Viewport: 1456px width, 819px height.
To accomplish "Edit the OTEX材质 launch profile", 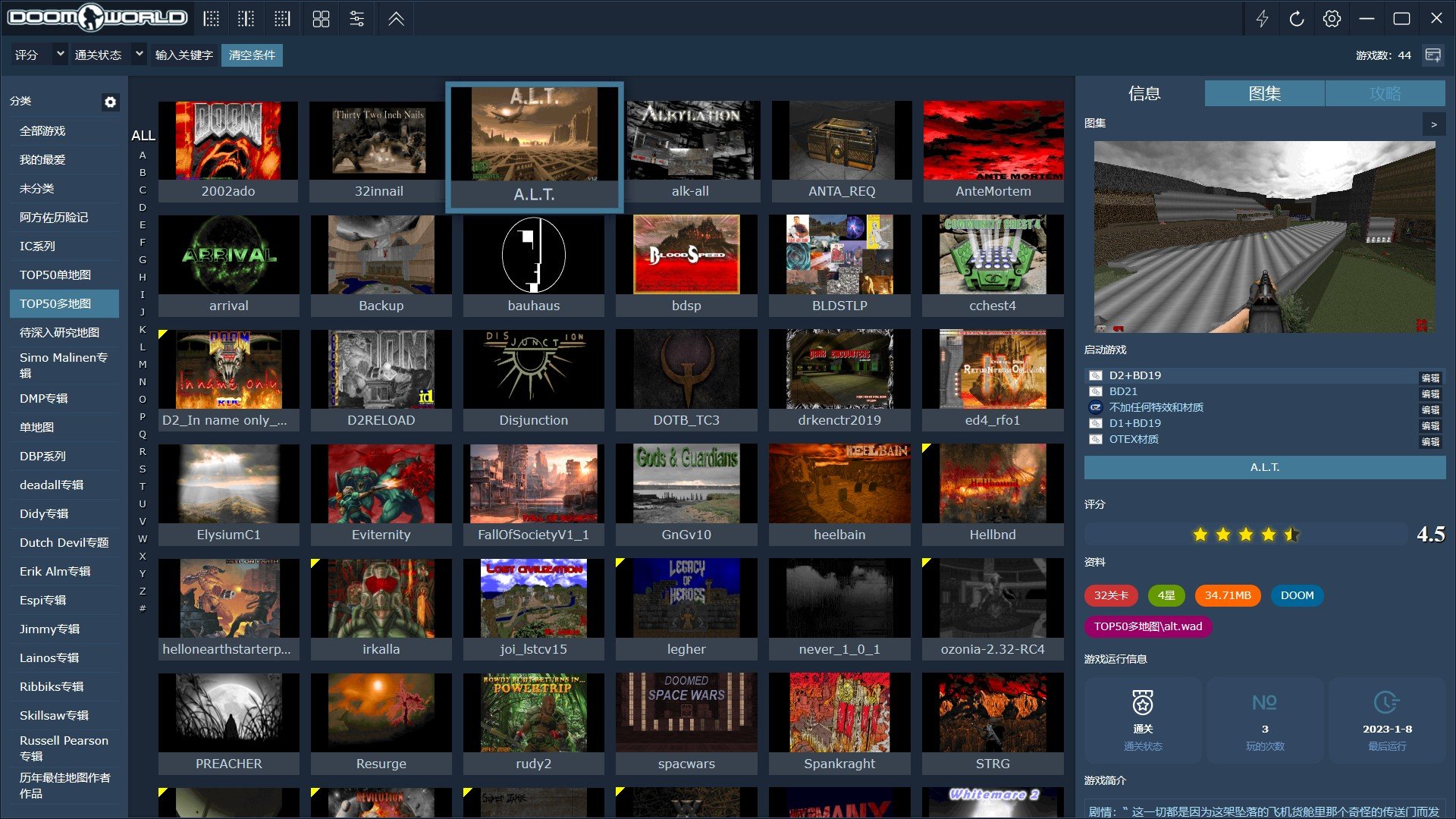I will (x=1430, y=441).
